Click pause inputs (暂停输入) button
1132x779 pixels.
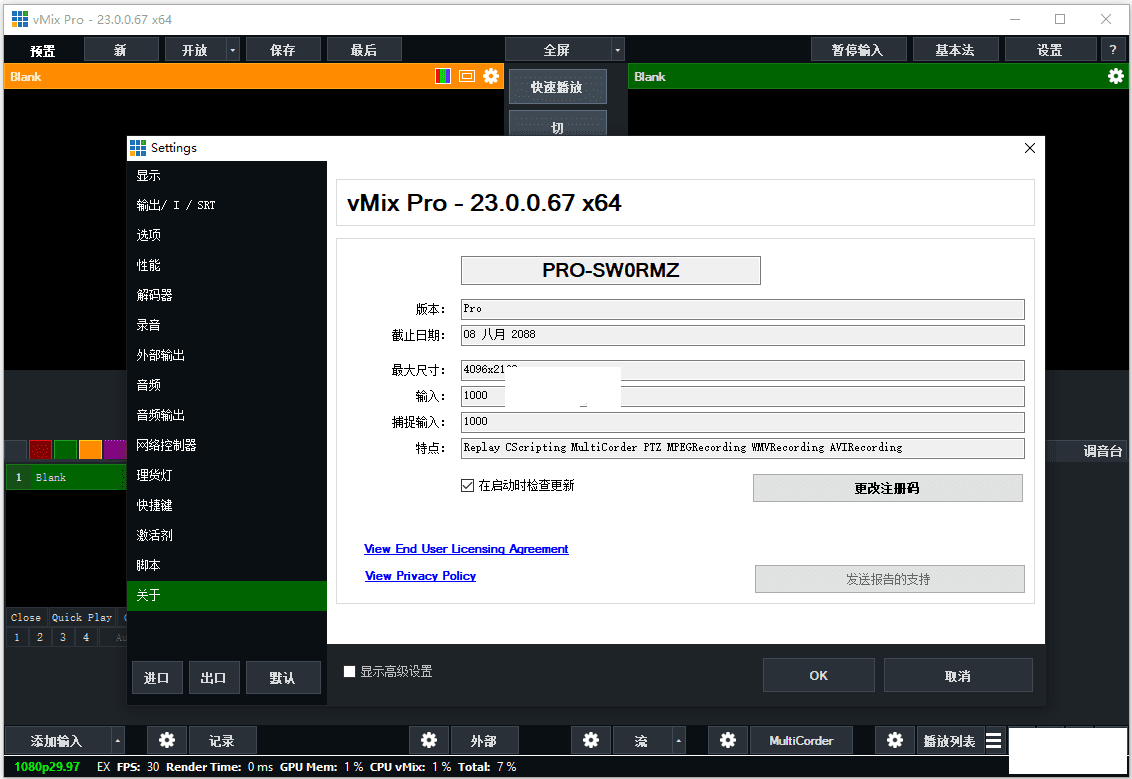pos(858,50)
